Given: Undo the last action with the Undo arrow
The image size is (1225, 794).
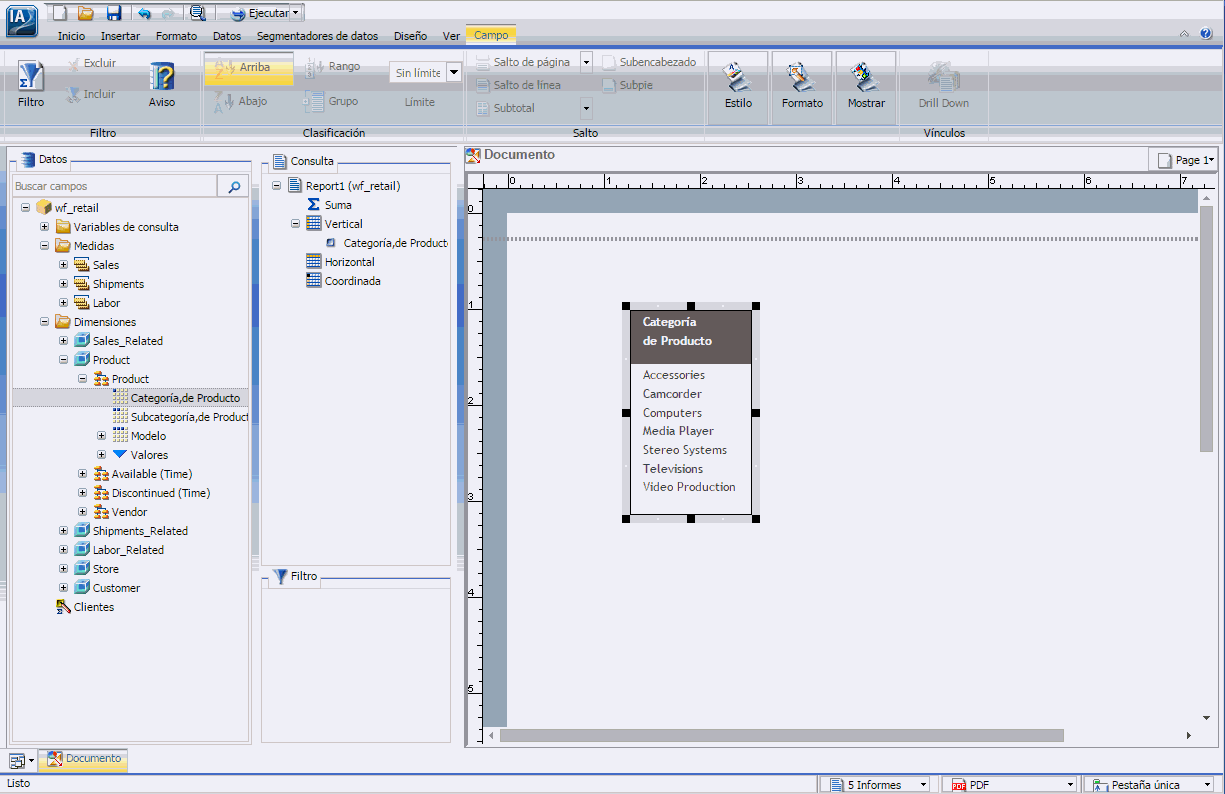Looking at the screenshot, I should tap(144, 13).
